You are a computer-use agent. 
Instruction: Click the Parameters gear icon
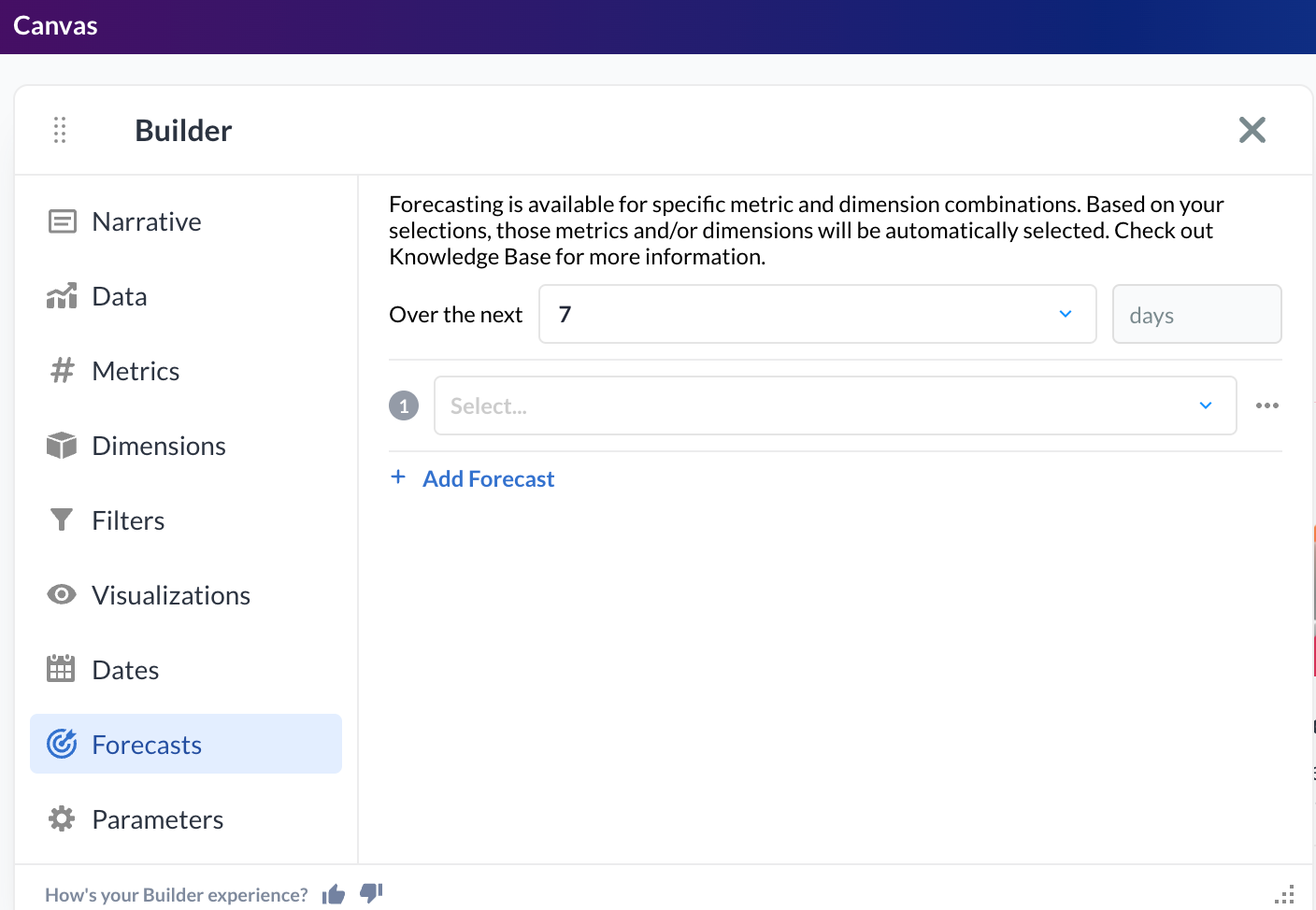pyautogui.click(x=62, y=818)
